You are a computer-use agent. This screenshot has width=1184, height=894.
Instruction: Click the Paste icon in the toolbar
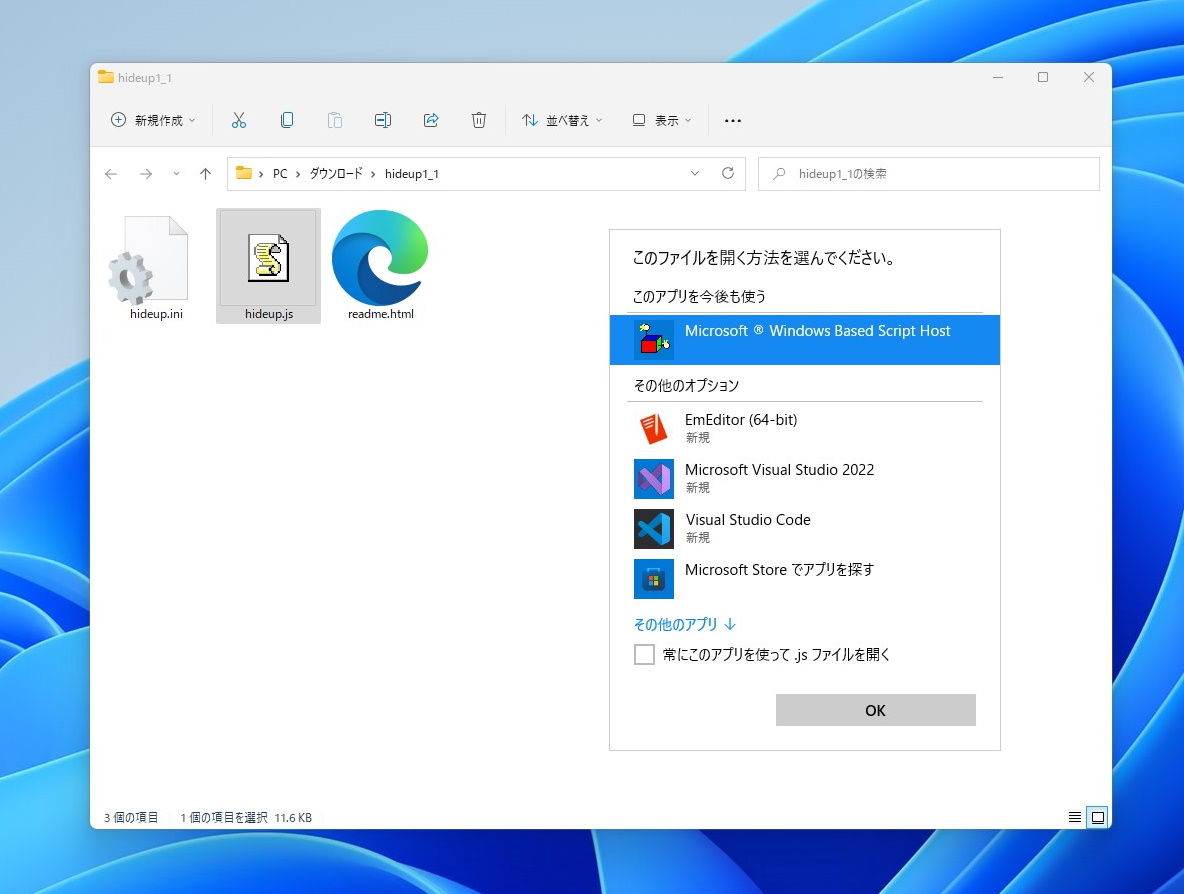[335, 120]
